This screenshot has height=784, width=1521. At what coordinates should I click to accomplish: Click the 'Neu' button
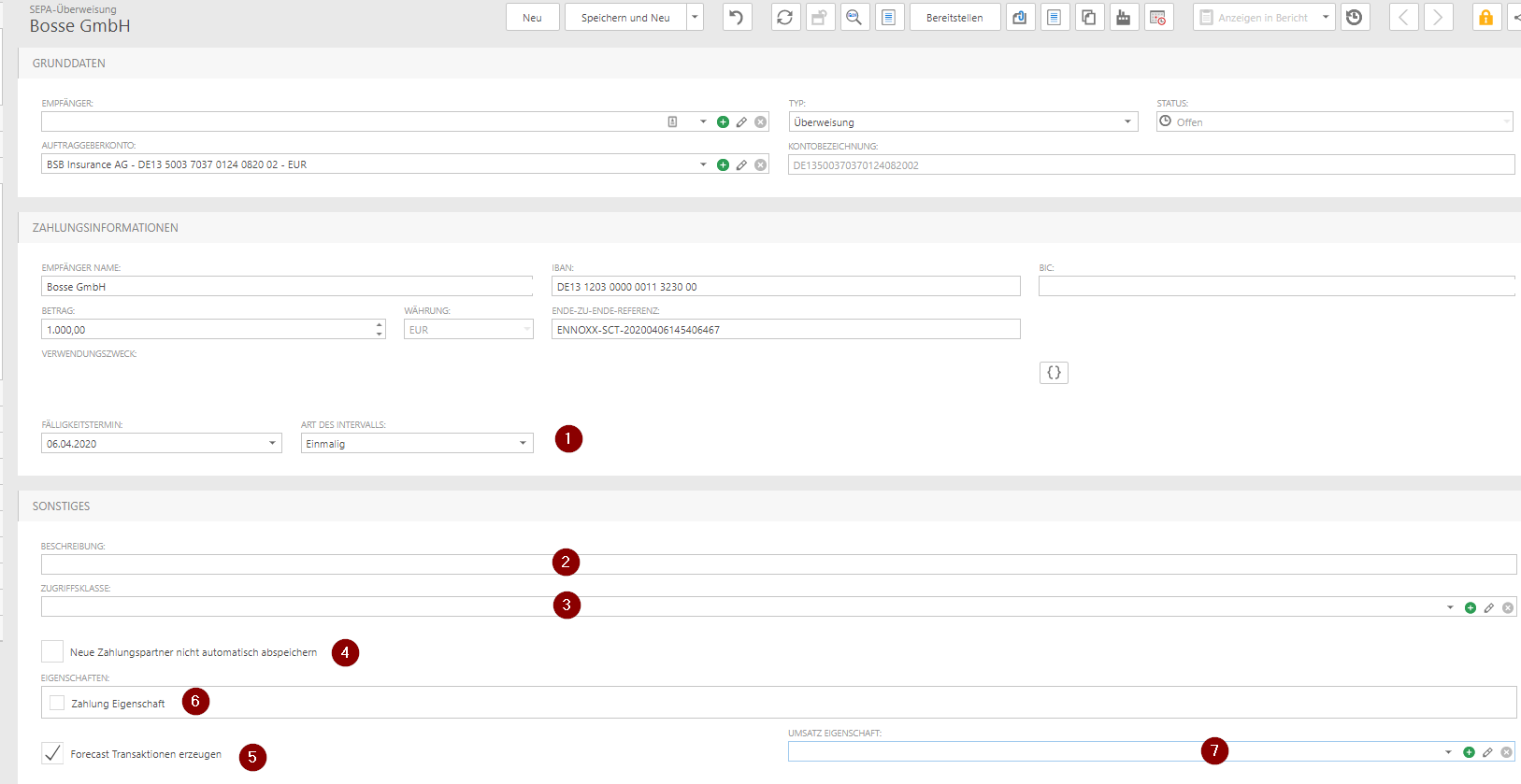pyautogui.click(x=532, y=18)
